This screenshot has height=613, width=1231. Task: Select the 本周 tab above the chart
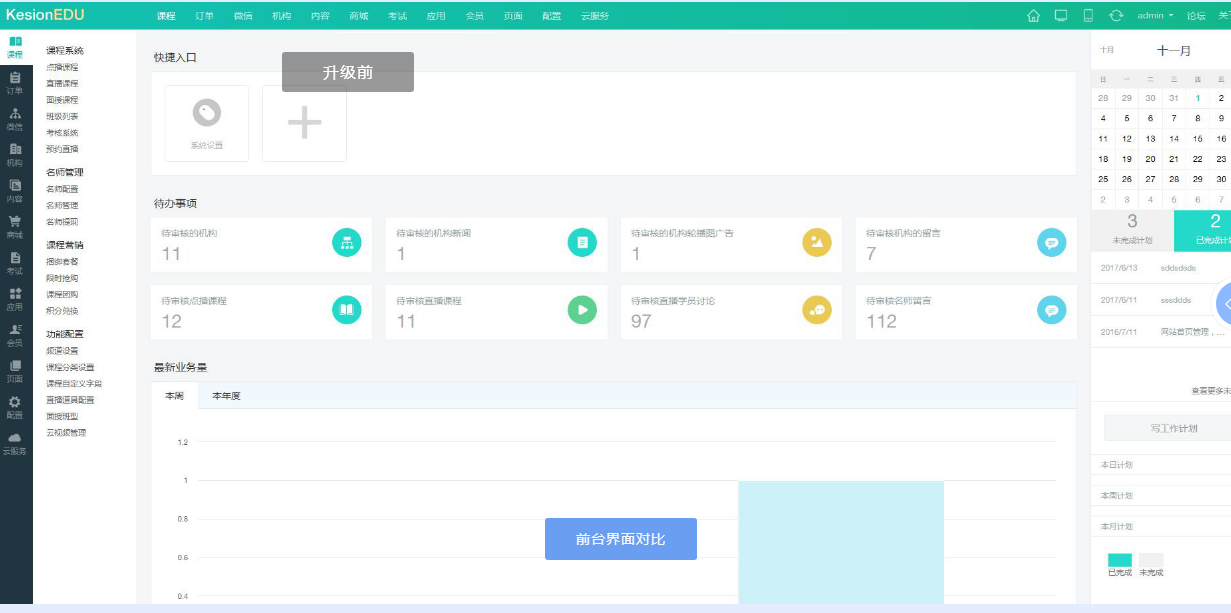click(172, 395)
